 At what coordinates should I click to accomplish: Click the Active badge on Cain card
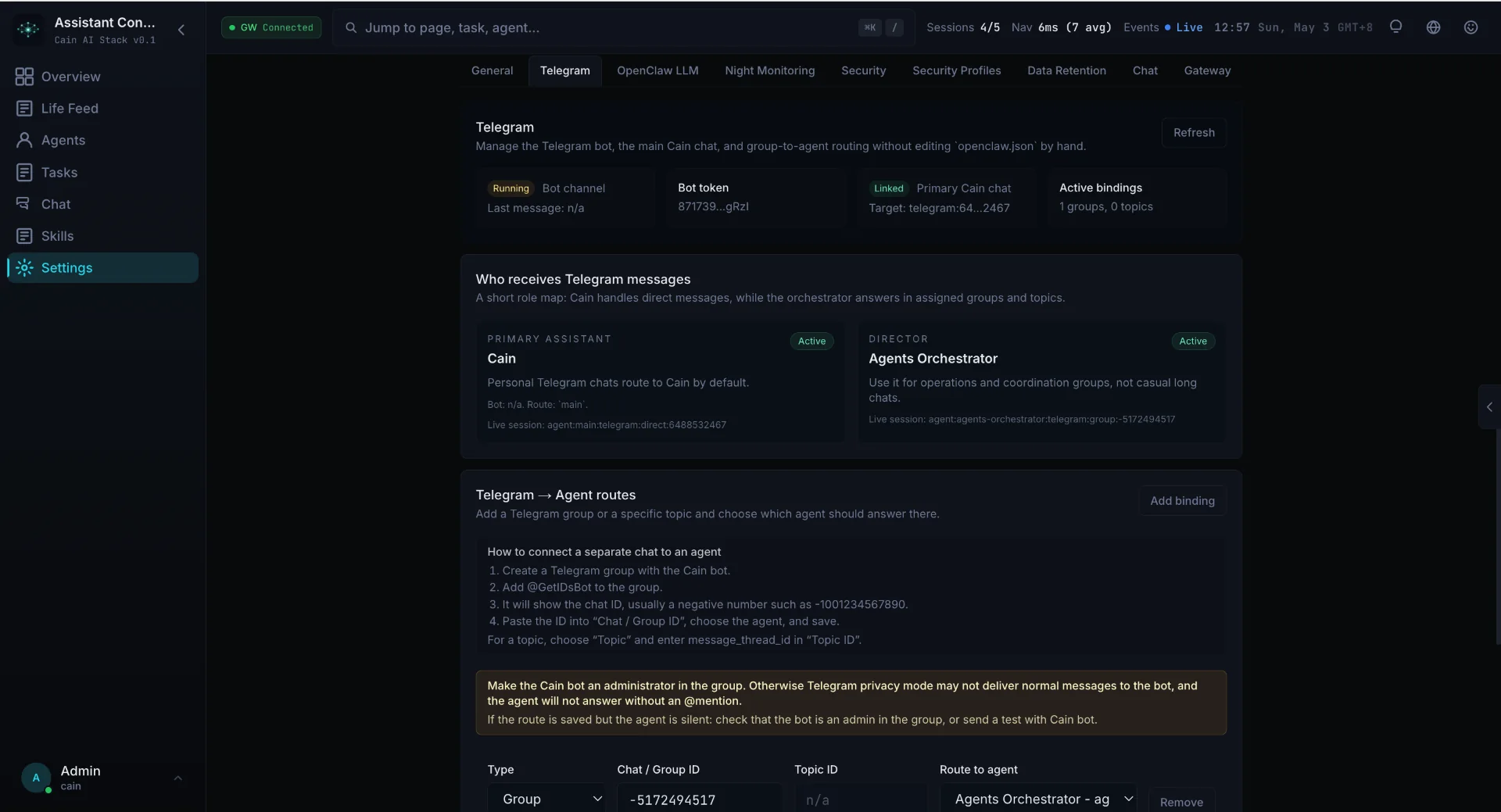(x=811, y=342)
